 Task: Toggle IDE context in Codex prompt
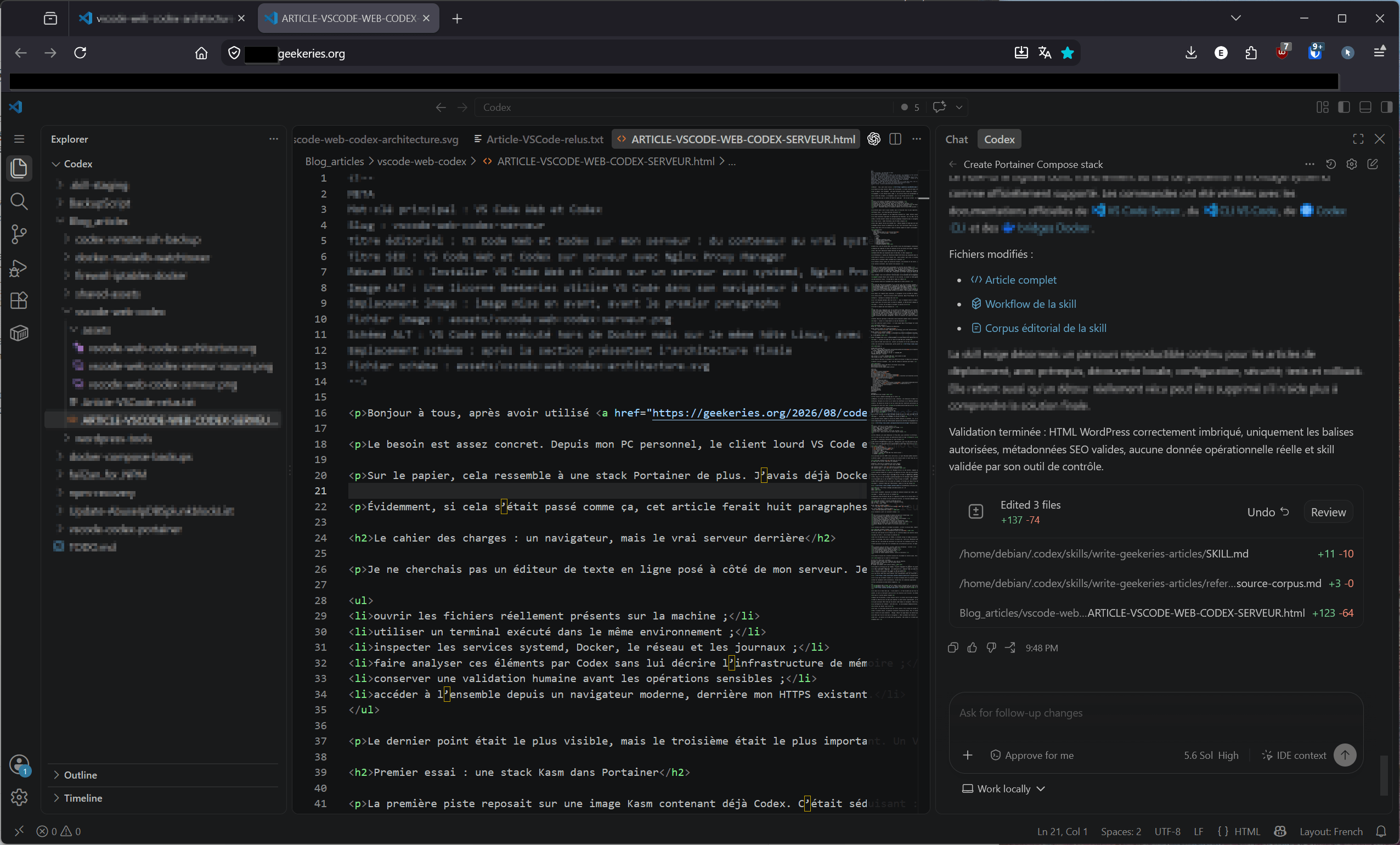coord(1294,755)
